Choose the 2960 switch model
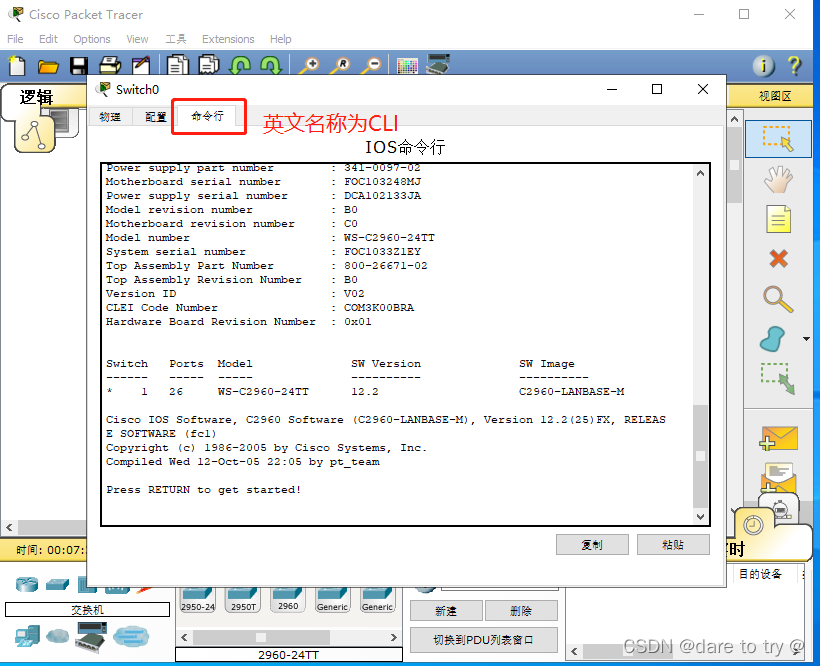Screen dimensions: 820x666 click(x=288, y=600)
